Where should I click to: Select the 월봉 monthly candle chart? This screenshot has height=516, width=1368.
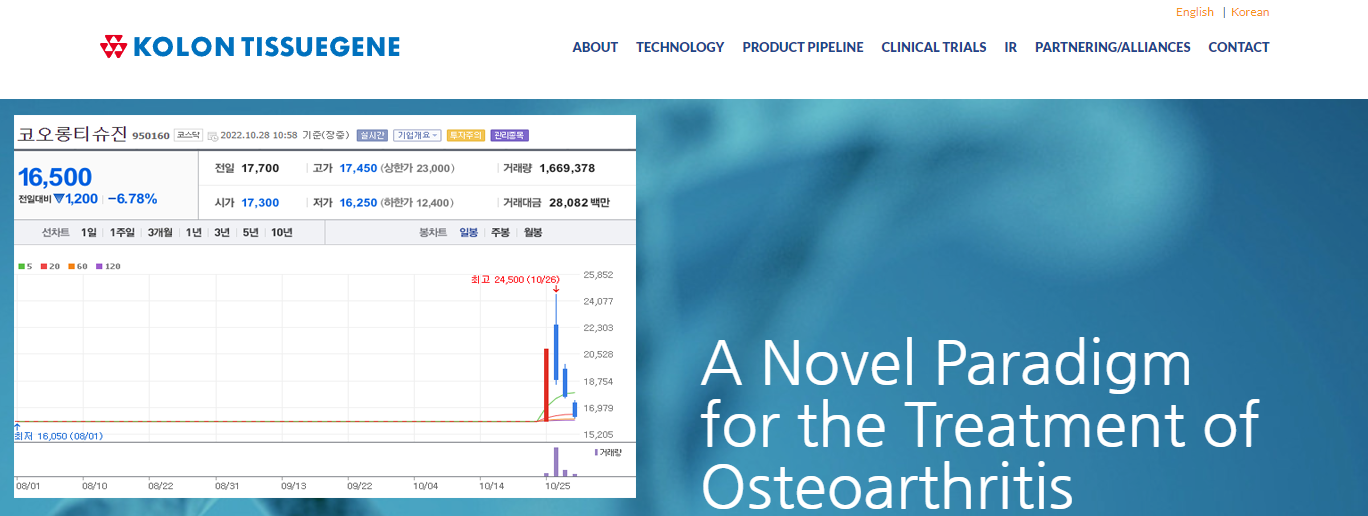click(533, 232)
